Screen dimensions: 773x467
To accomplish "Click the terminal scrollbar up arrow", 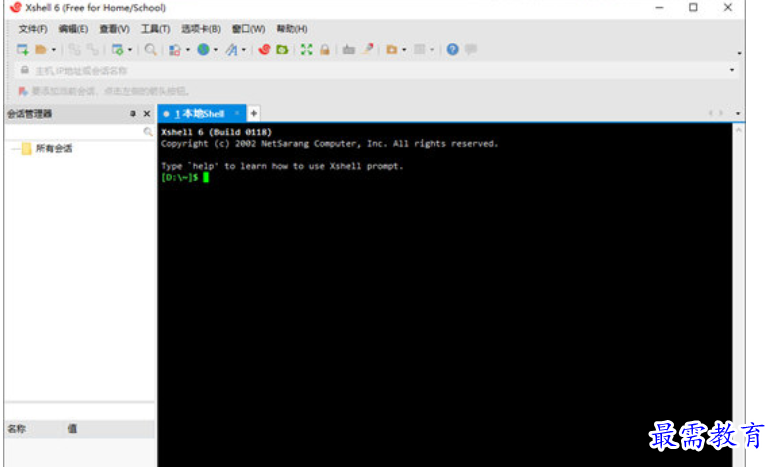I will point(738,130).
